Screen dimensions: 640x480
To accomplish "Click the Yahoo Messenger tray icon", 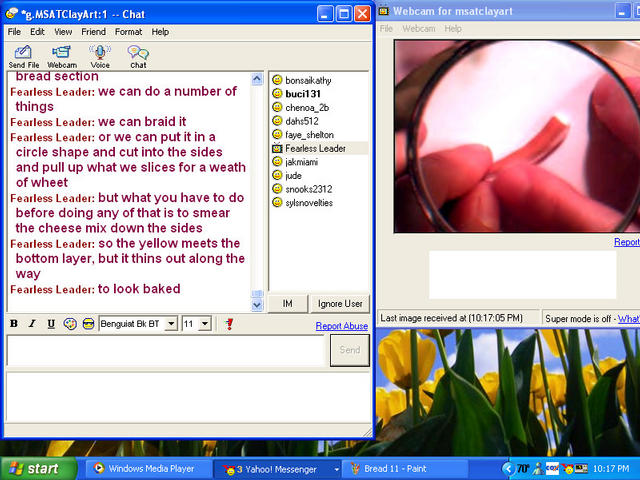I will point(567,469).
